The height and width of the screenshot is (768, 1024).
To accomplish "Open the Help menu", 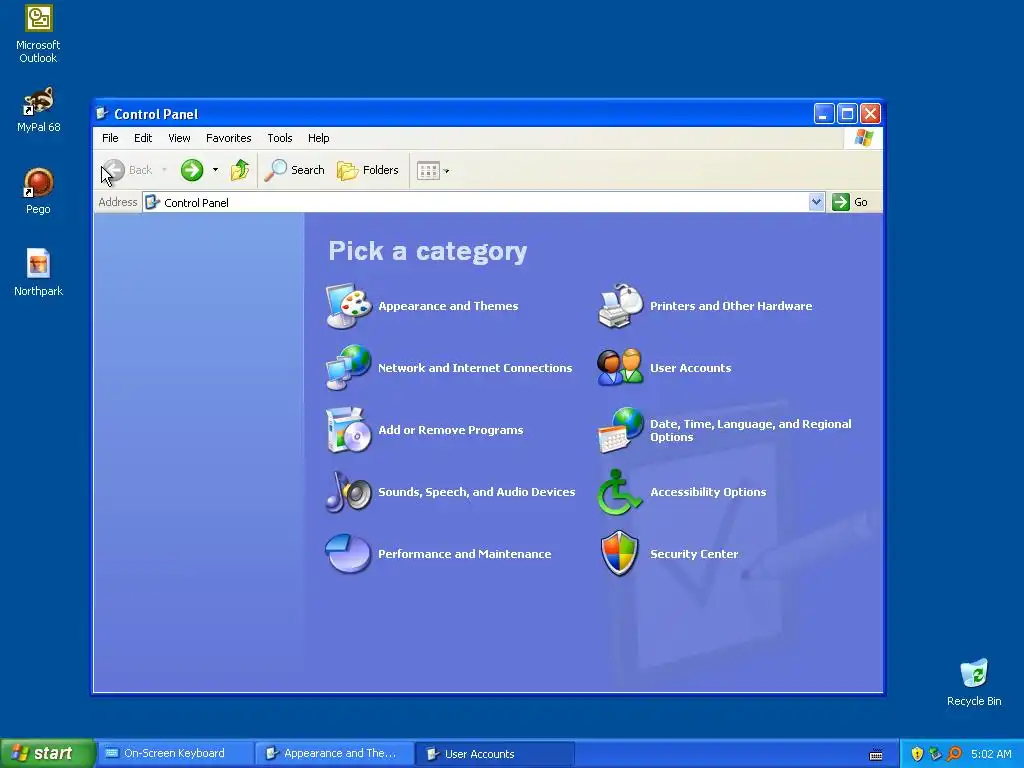I will coord(319,138).
